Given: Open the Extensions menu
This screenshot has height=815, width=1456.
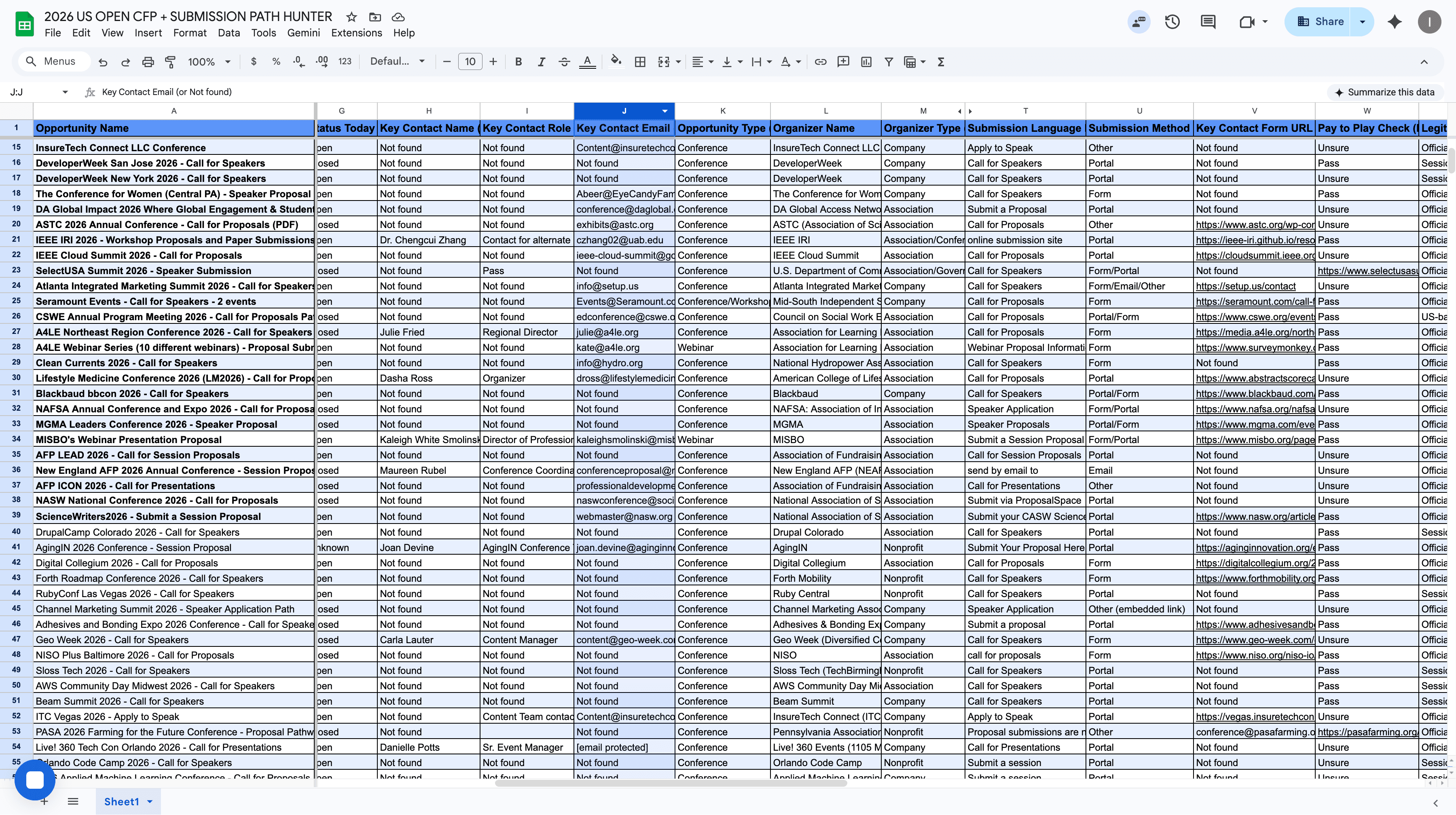Looking at the screenshot, I should pyautogui.click(x=356, y=33).
